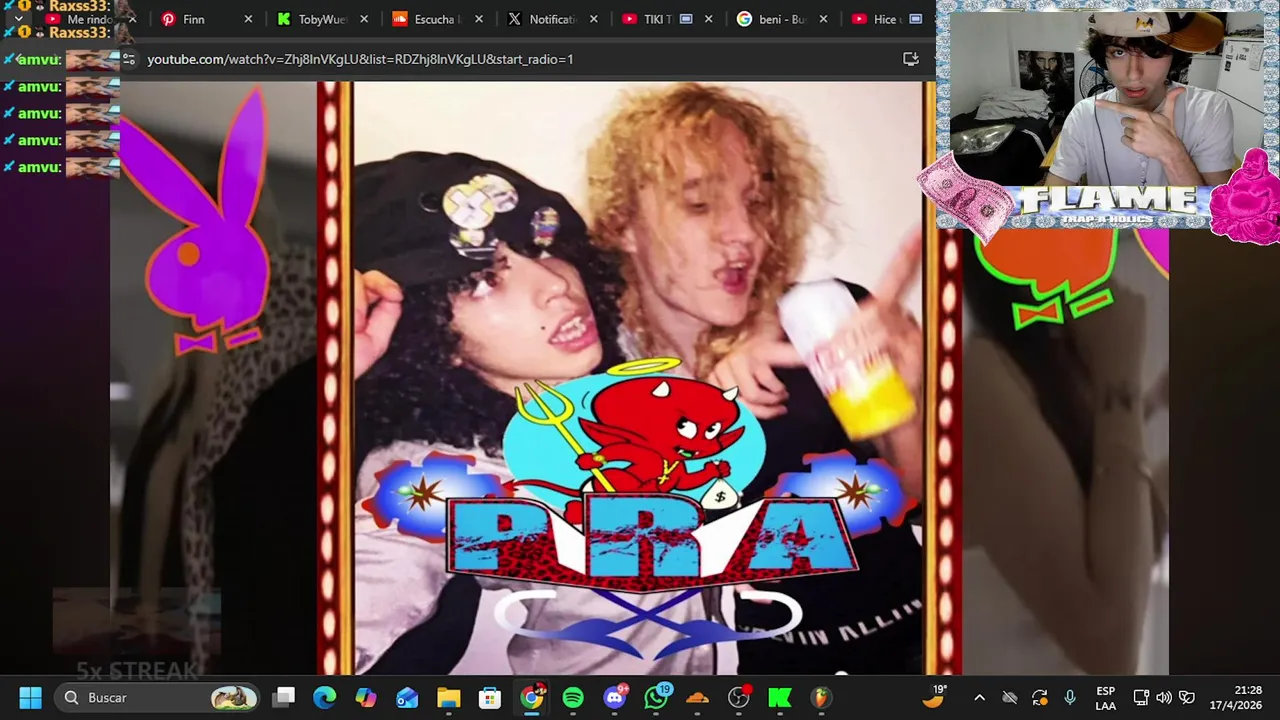This screenshot has height=720, width=1280.
Task: Click the Chrome taskbar icon
Action: pos(532,698)
